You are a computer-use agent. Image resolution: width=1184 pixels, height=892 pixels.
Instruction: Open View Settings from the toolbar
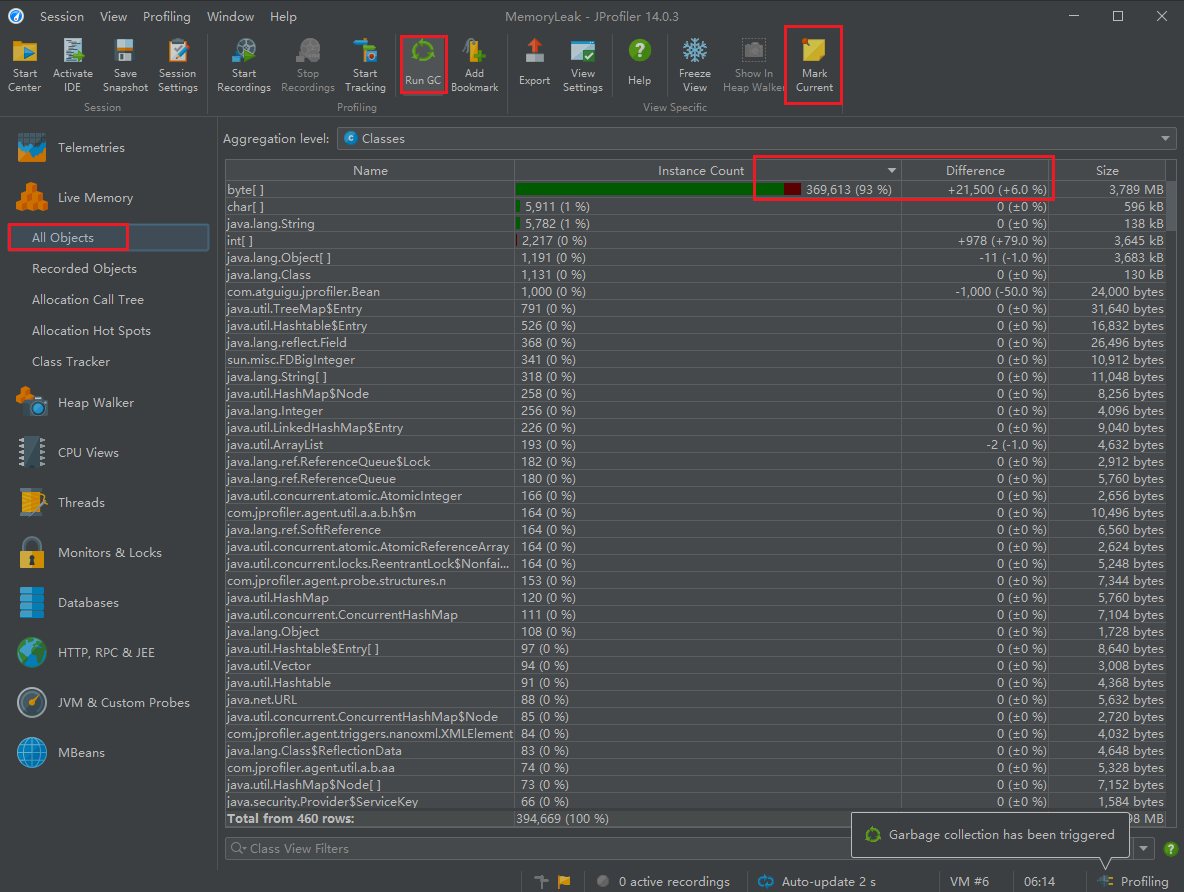click(x=582, y=66)
